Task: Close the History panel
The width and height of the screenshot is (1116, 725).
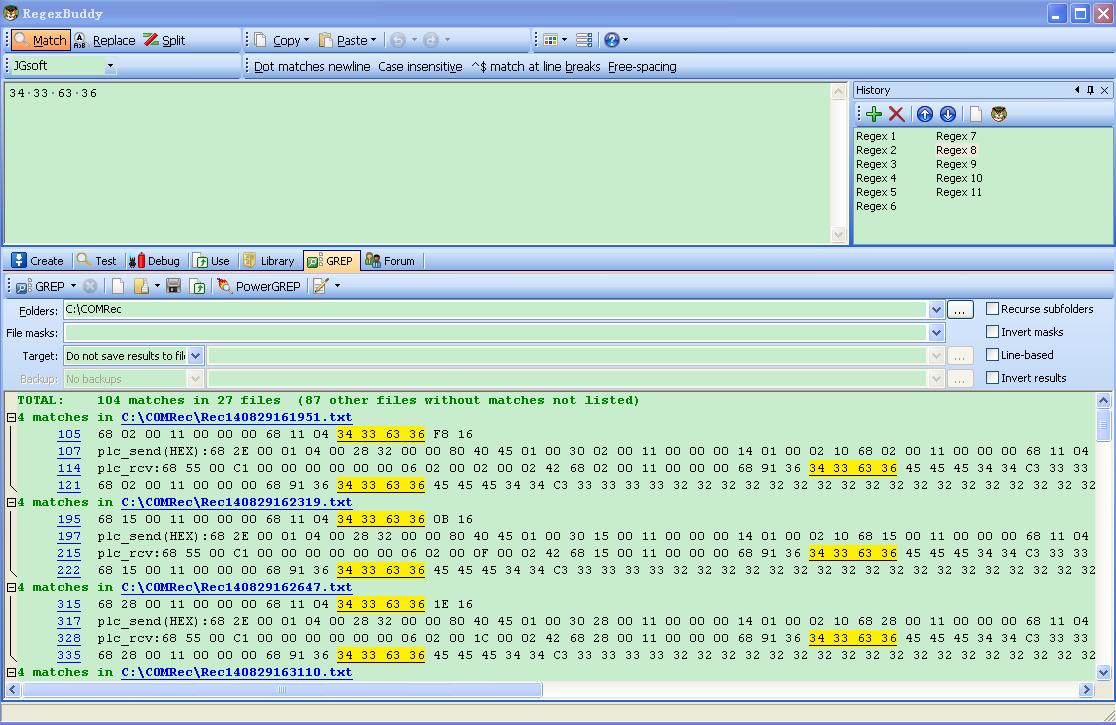Action: tap(1105, 90)
